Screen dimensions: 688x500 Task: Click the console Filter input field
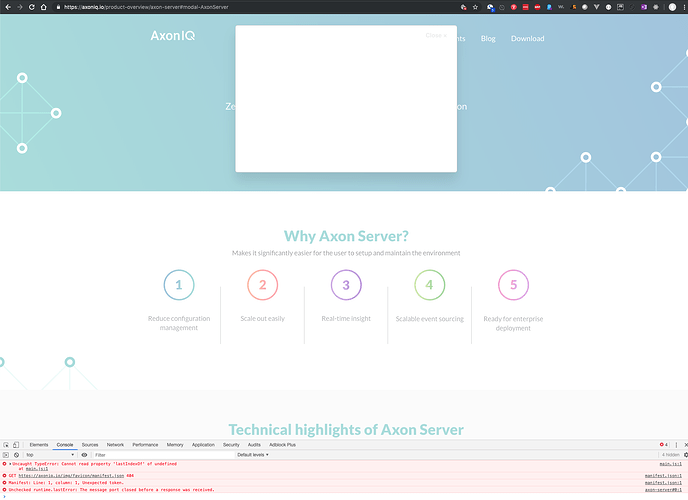(163, 455)
